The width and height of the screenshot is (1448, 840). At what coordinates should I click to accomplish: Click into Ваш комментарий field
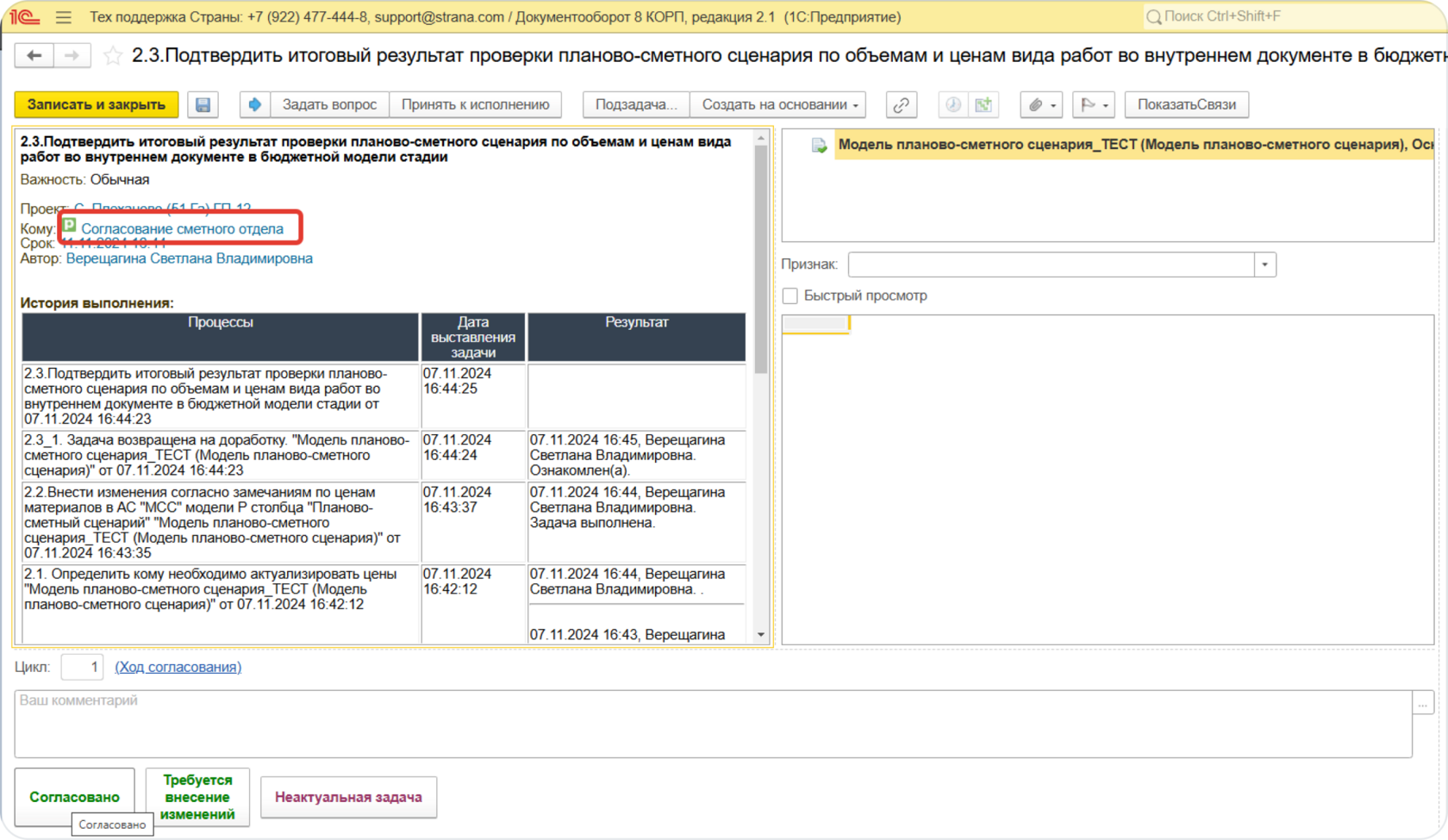click(x=713, y=724)
